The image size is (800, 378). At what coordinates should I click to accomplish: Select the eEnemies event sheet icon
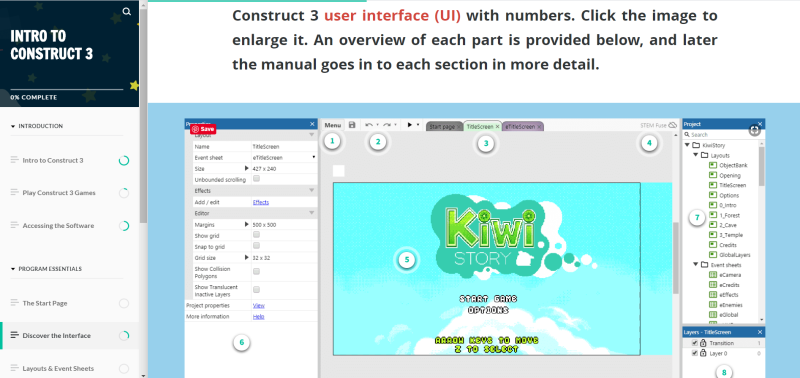713,305
